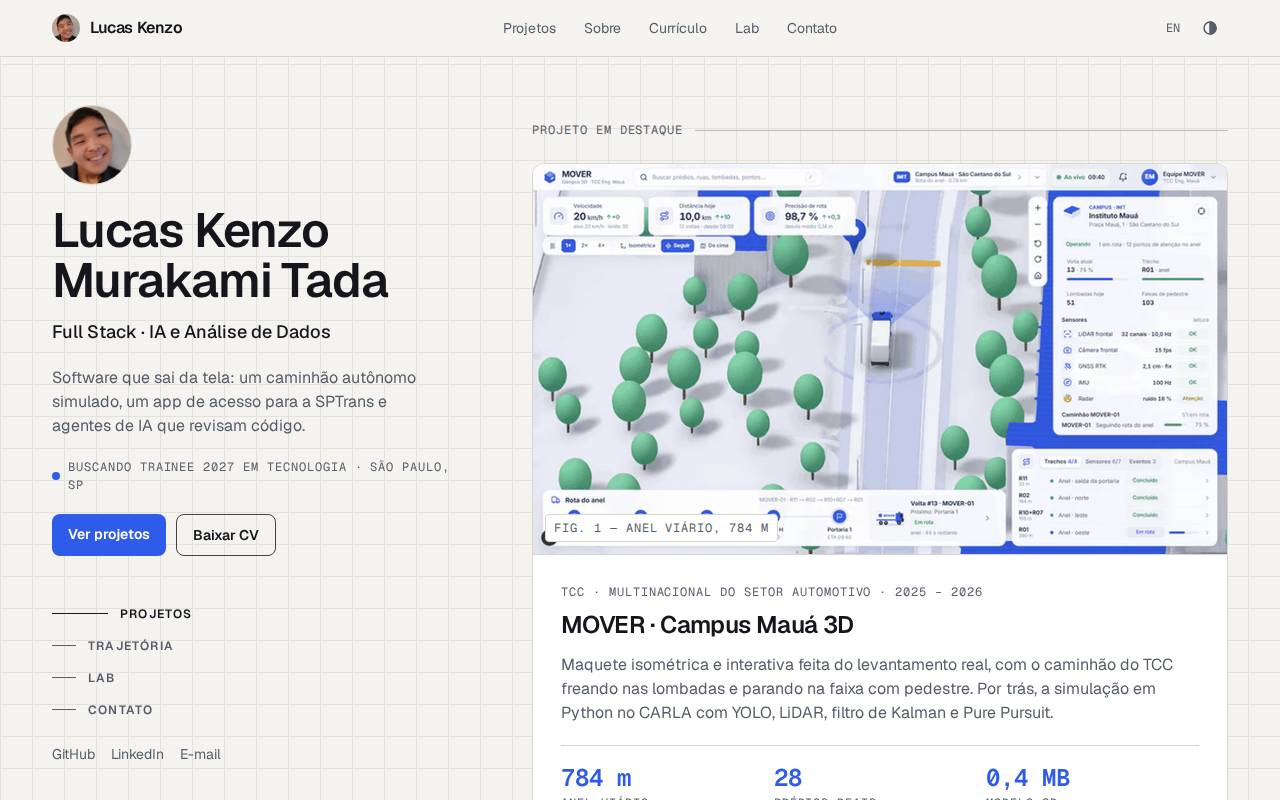Click the target icon in Precisão de rota card

[x=770, y=215]
